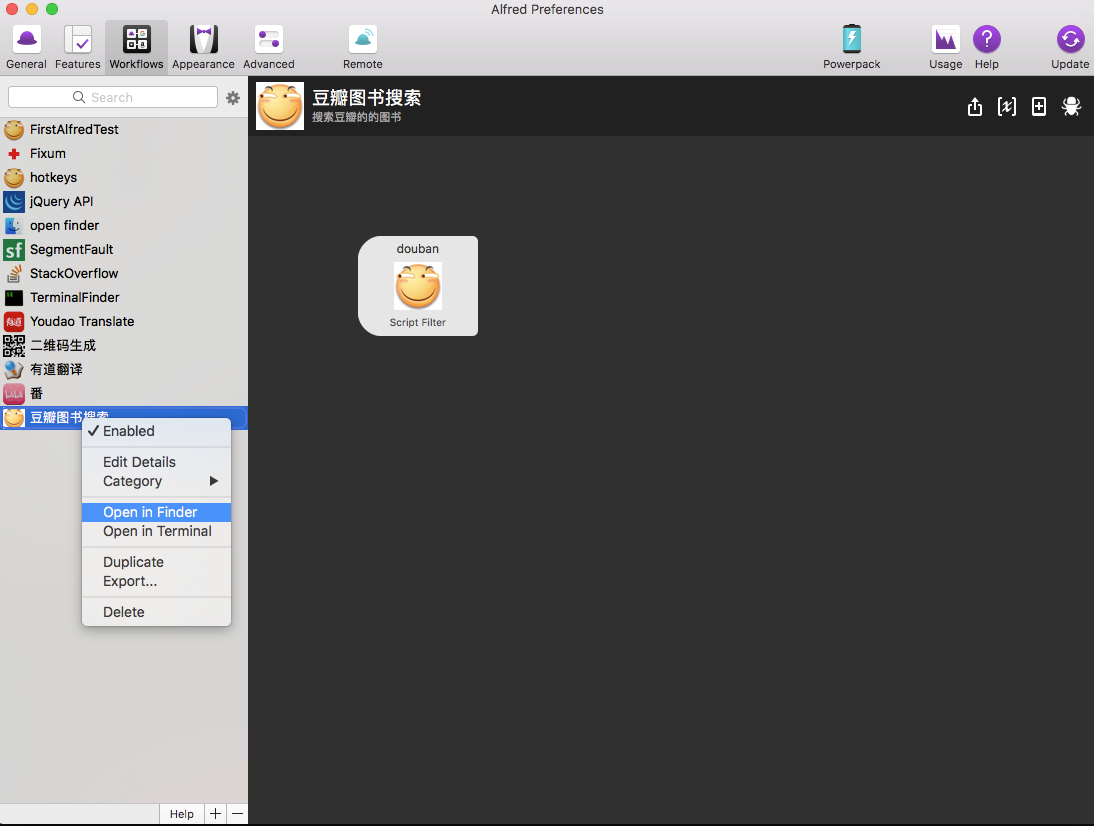The height and width of the screenshot is (826, 1094).
Task: Choose Edit Details from context menu
Action: [156, 462]
